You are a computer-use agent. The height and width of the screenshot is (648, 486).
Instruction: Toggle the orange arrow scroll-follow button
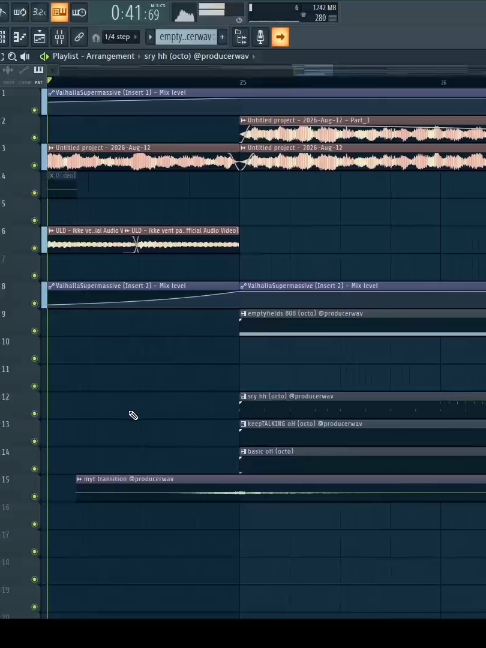280,37
